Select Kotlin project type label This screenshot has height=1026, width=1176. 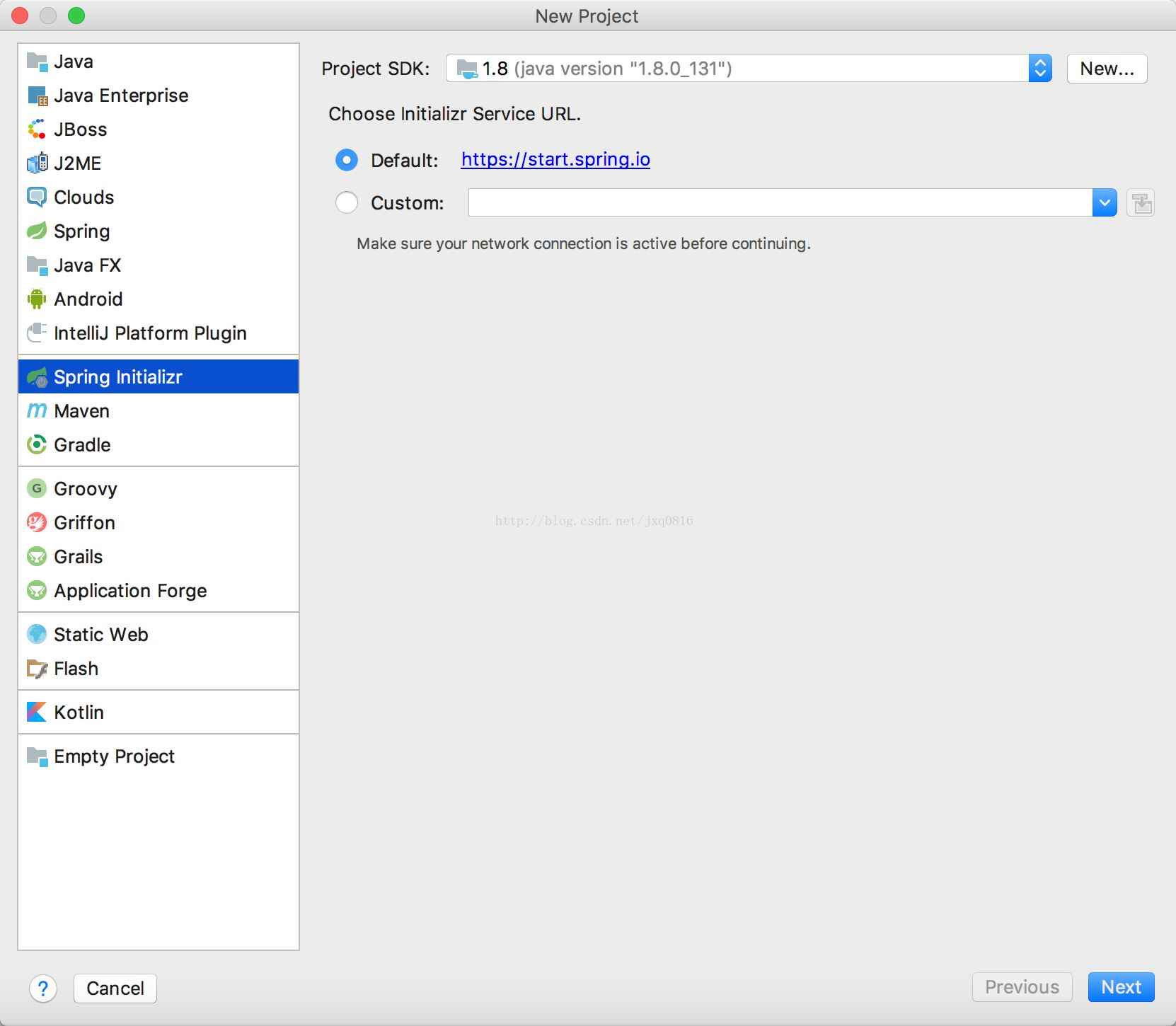tap(79, 713)
